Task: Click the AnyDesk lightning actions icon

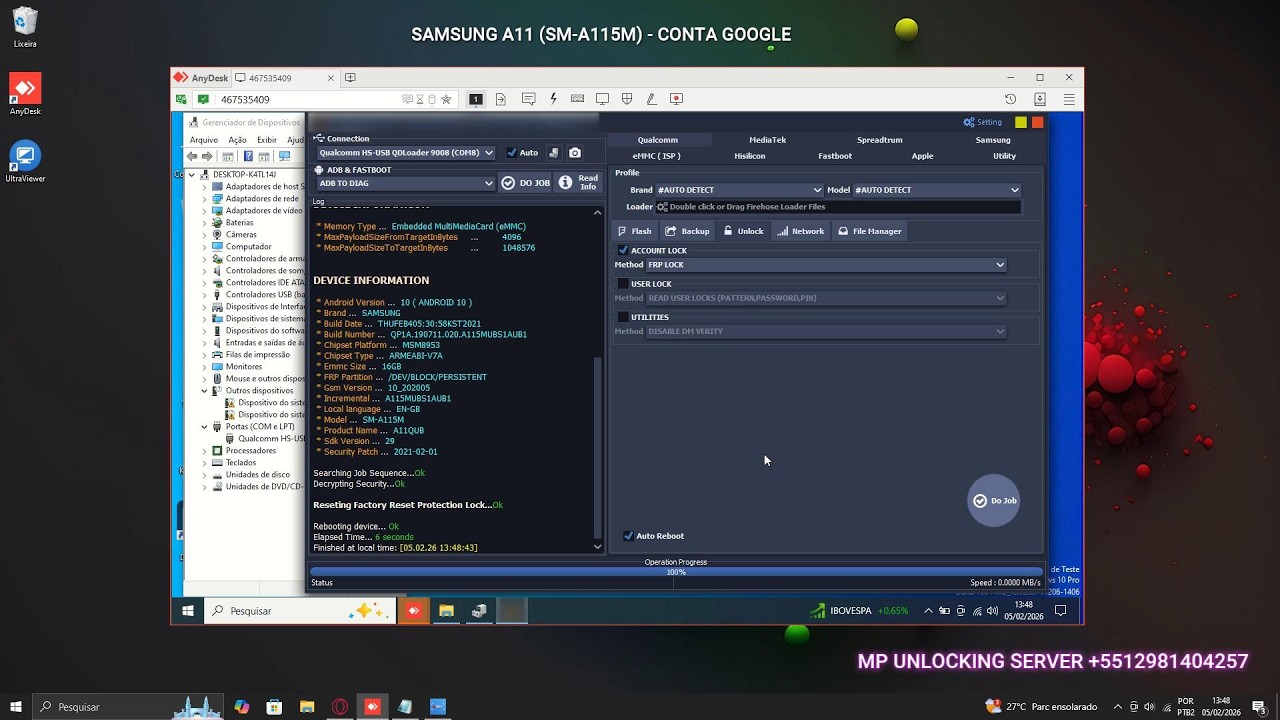Action: (x=553, y=99)
